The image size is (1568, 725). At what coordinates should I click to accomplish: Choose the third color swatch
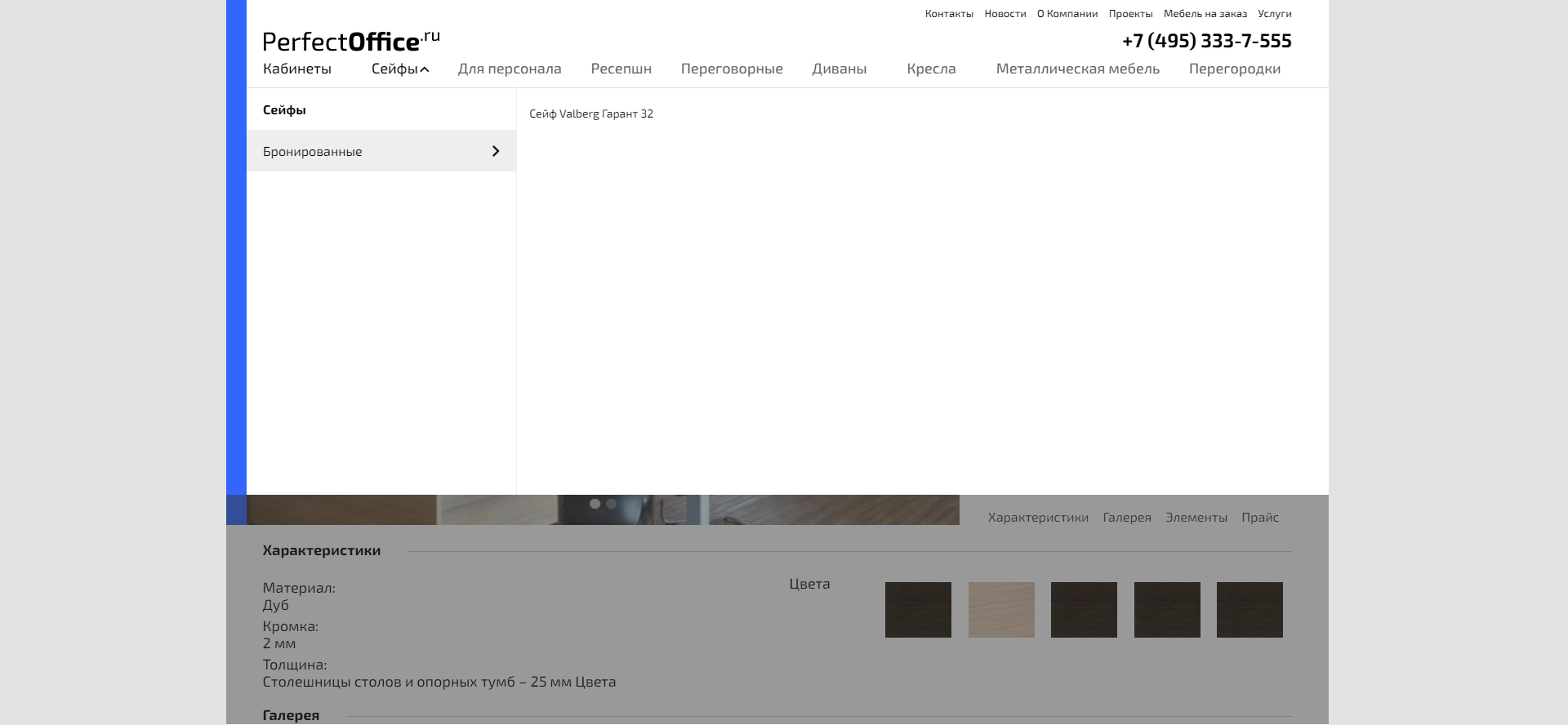pyautogui.click(x=1084, y=610)
